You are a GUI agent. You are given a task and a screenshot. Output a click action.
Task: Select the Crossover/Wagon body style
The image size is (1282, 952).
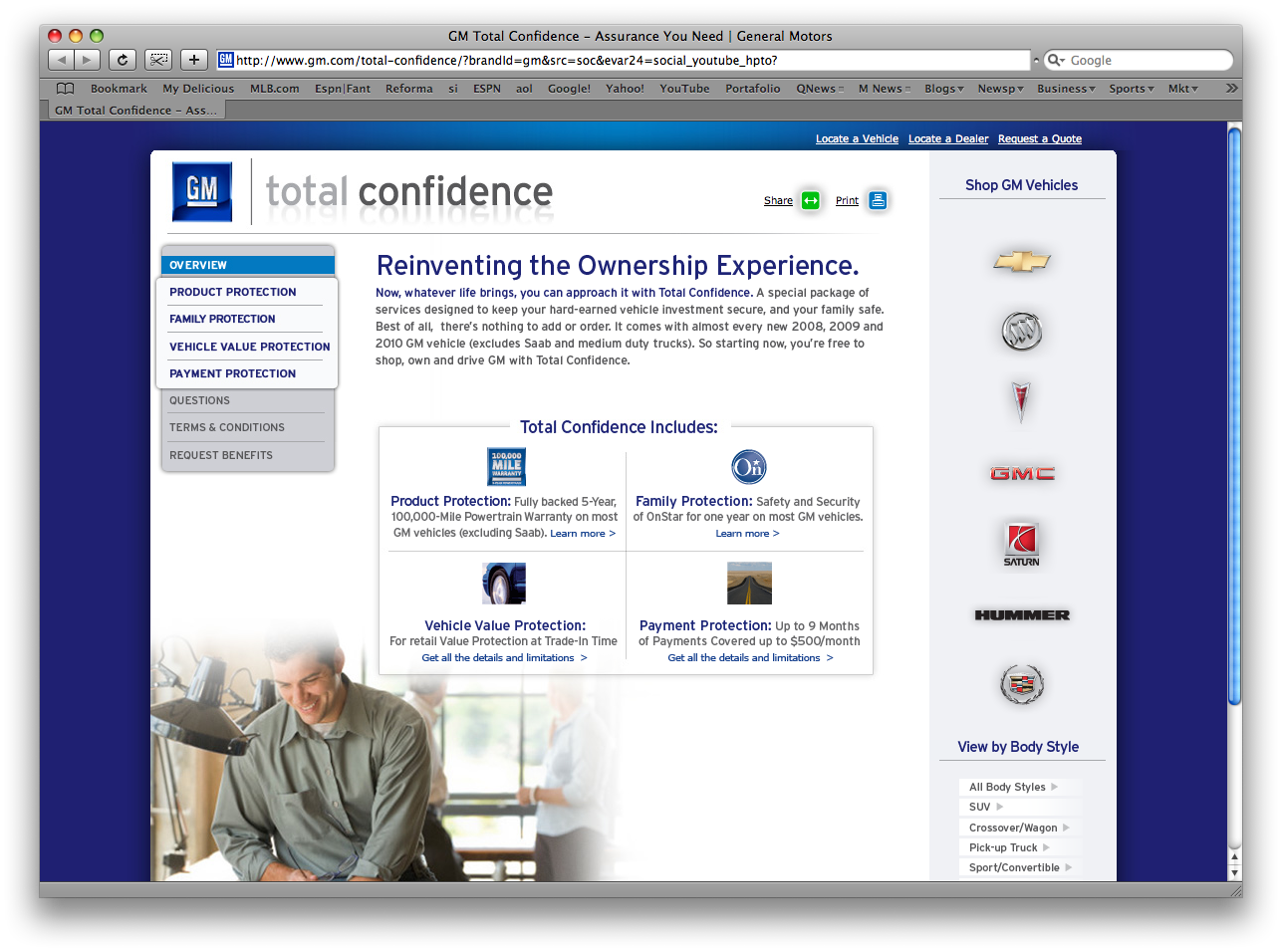click(1019, 828)
